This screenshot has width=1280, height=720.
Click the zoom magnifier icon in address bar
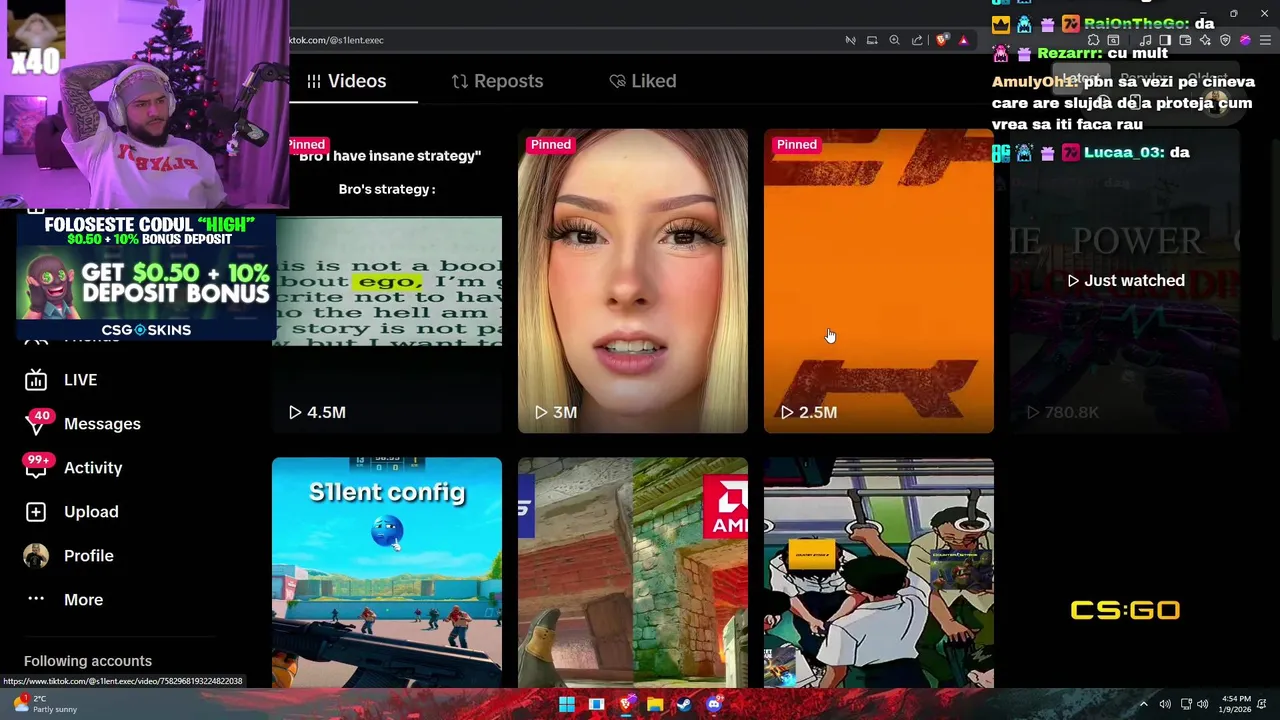pos(894,40)
